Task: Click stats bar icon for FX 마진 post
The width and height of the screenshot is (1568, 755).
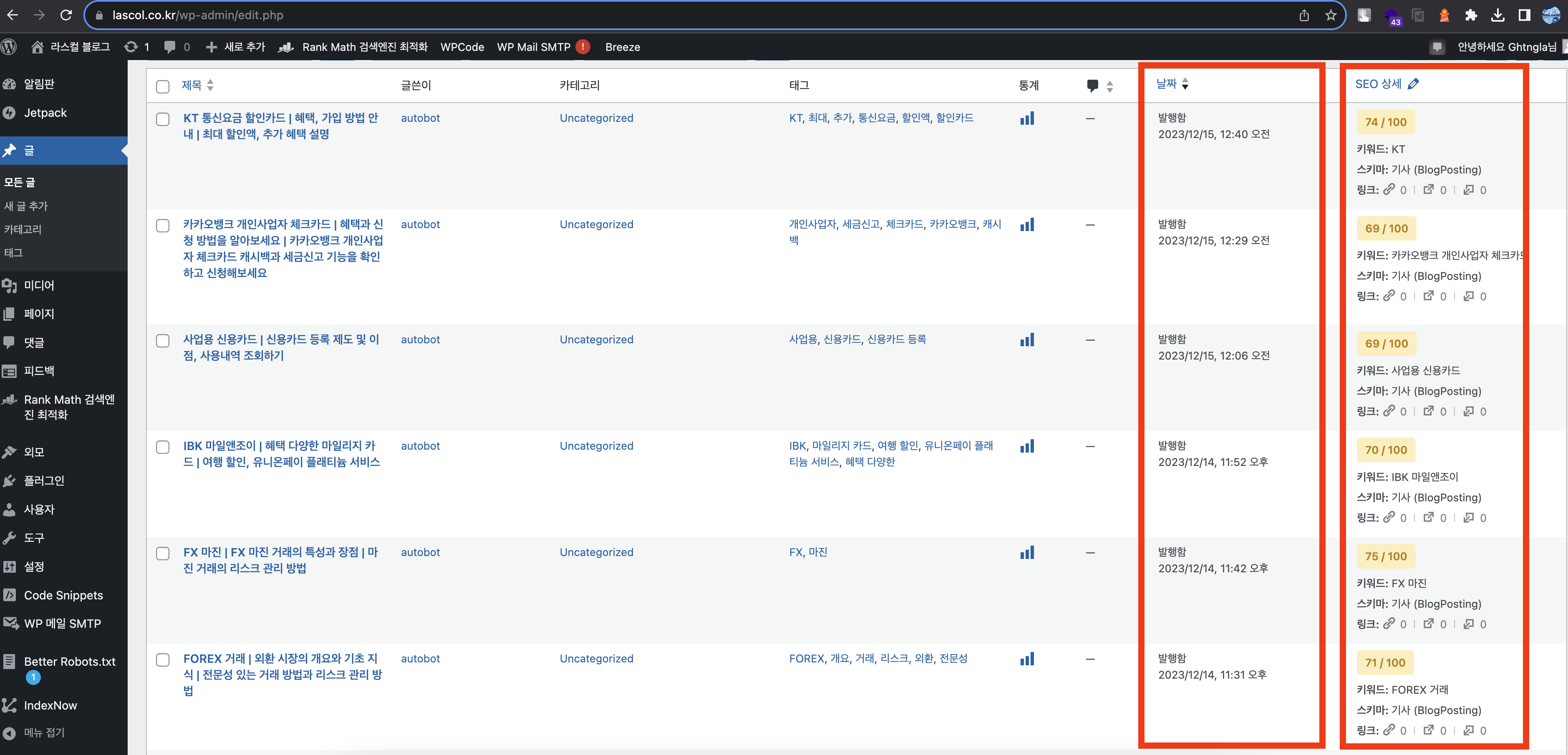Action: [1027, 553]
